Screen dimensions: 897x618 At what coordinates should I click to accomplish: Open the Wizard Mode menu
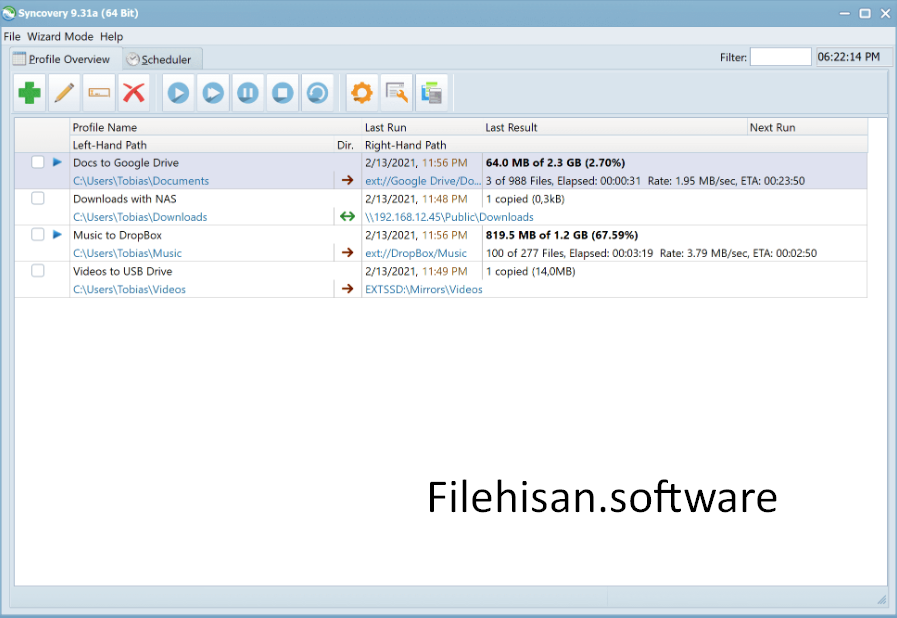point(60,36)
